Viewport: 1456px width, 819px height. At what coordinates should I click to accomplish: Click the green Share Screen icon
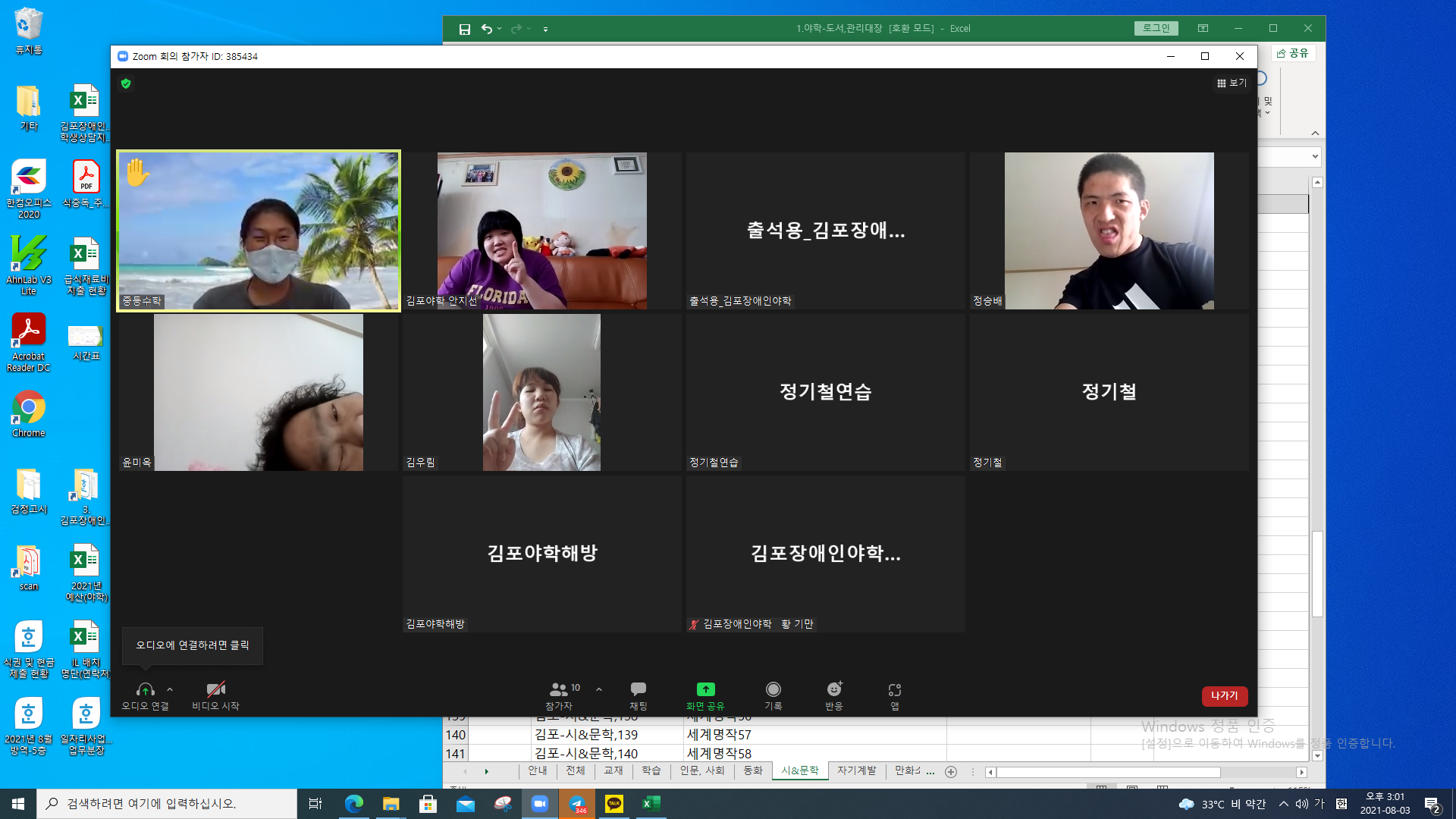(x=705, y=689)
